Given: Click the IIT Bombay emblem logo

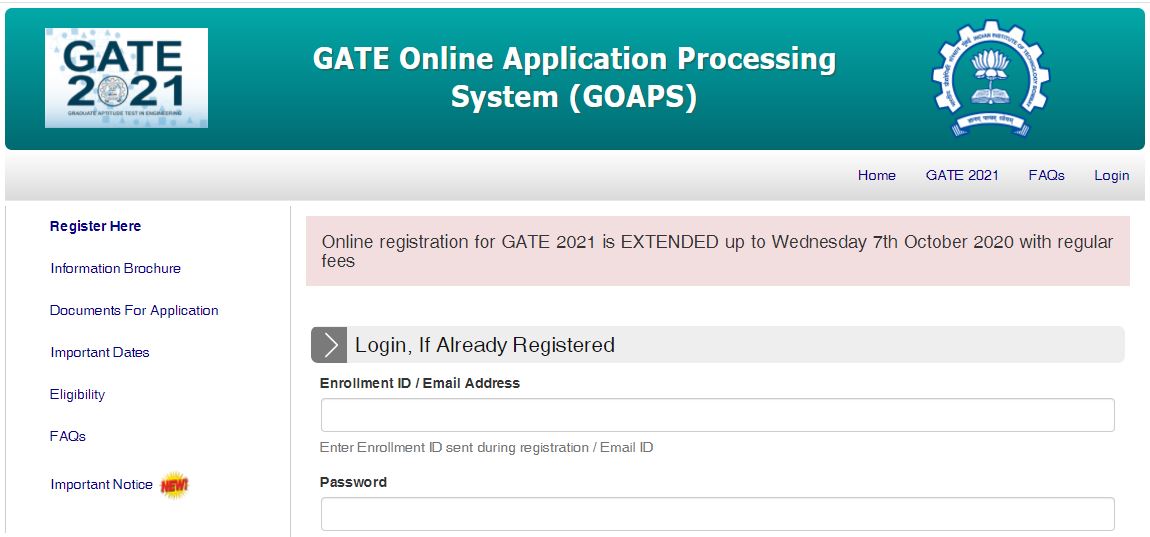Looking at the screenshot, I should (990, 78).
